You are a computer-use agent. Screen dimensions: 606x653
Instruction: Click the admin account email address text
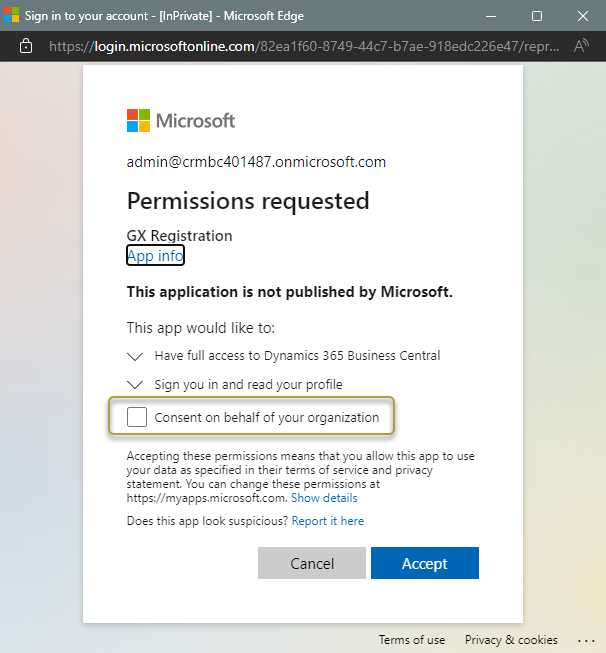pos(256,162)
